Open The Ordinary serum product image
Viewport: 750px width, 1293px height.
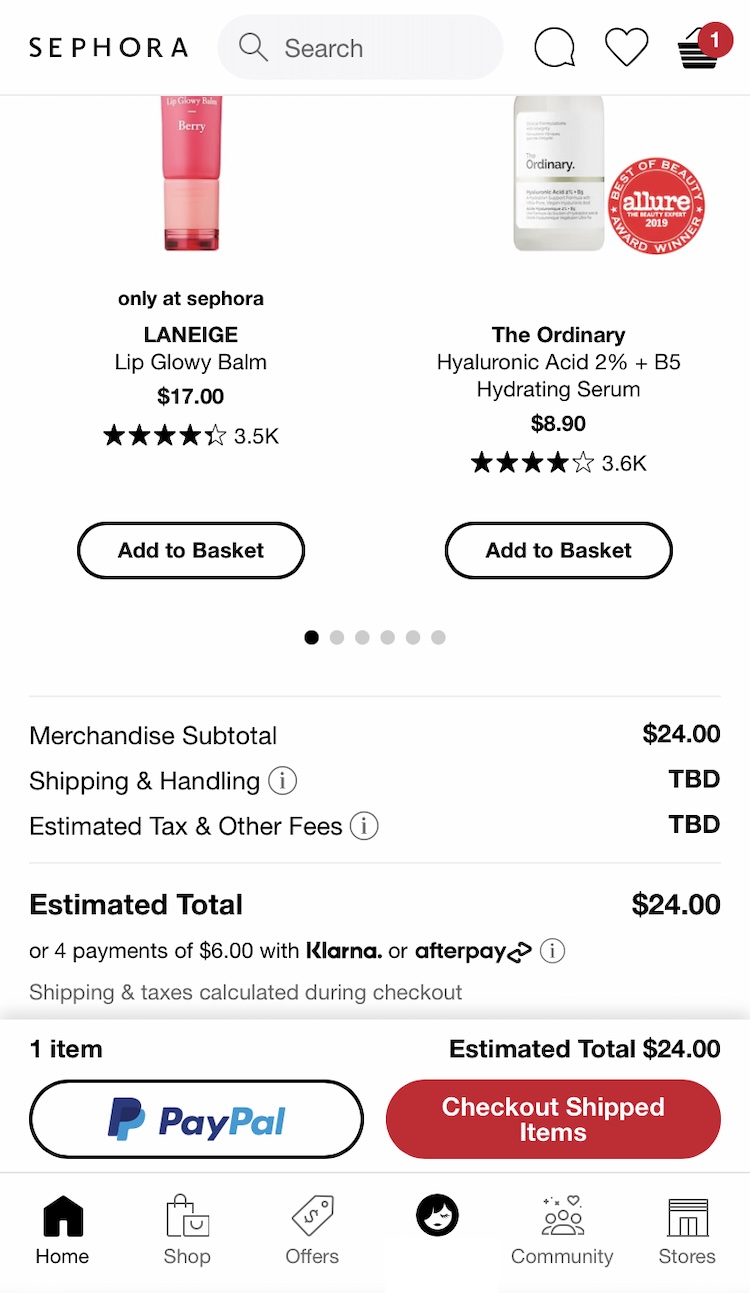tap(560, 175)
